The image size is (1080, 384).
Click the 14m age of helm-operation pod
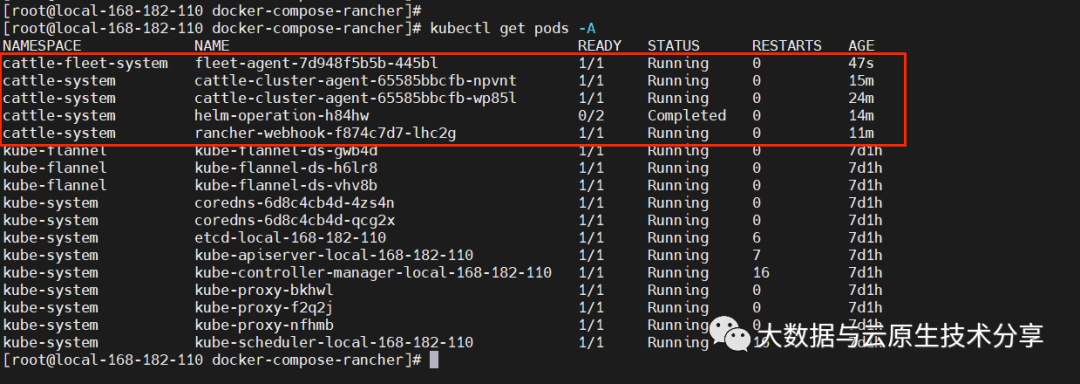pyautogui.click(x=861, y=116)
